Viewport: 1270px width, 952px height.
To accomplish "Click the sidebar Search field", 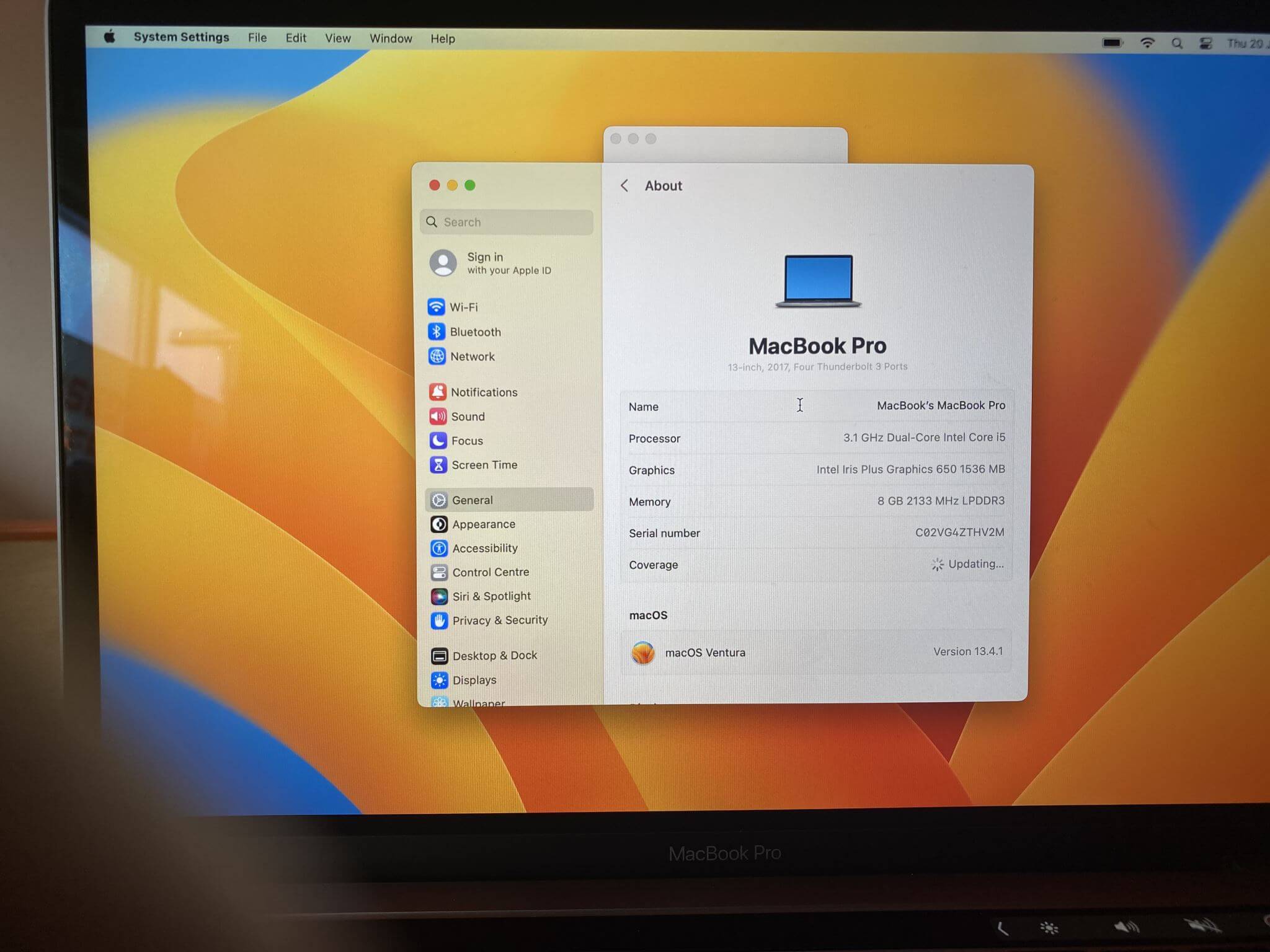I will pos(507,222).
